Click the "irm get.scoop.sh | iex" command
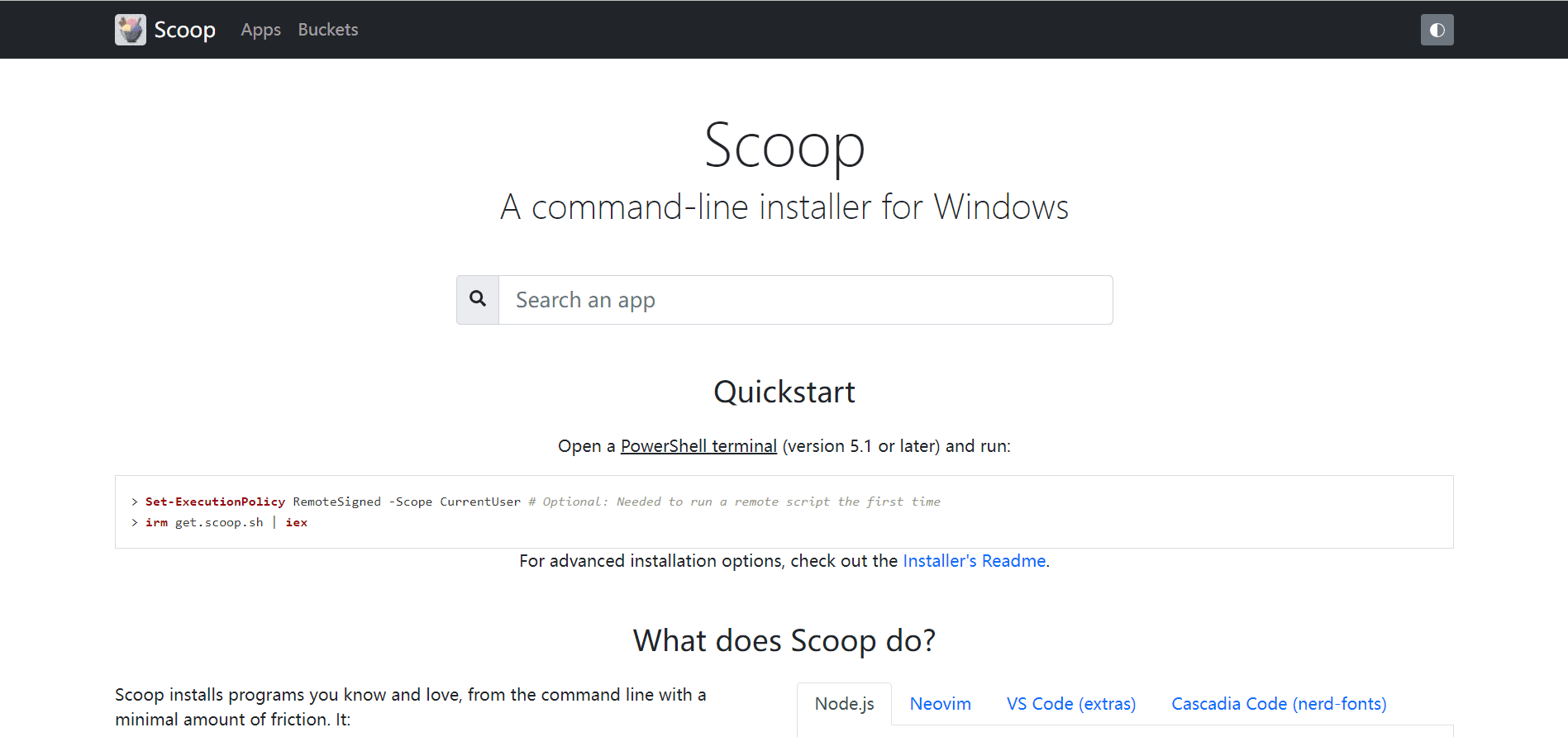 [226, 522]
